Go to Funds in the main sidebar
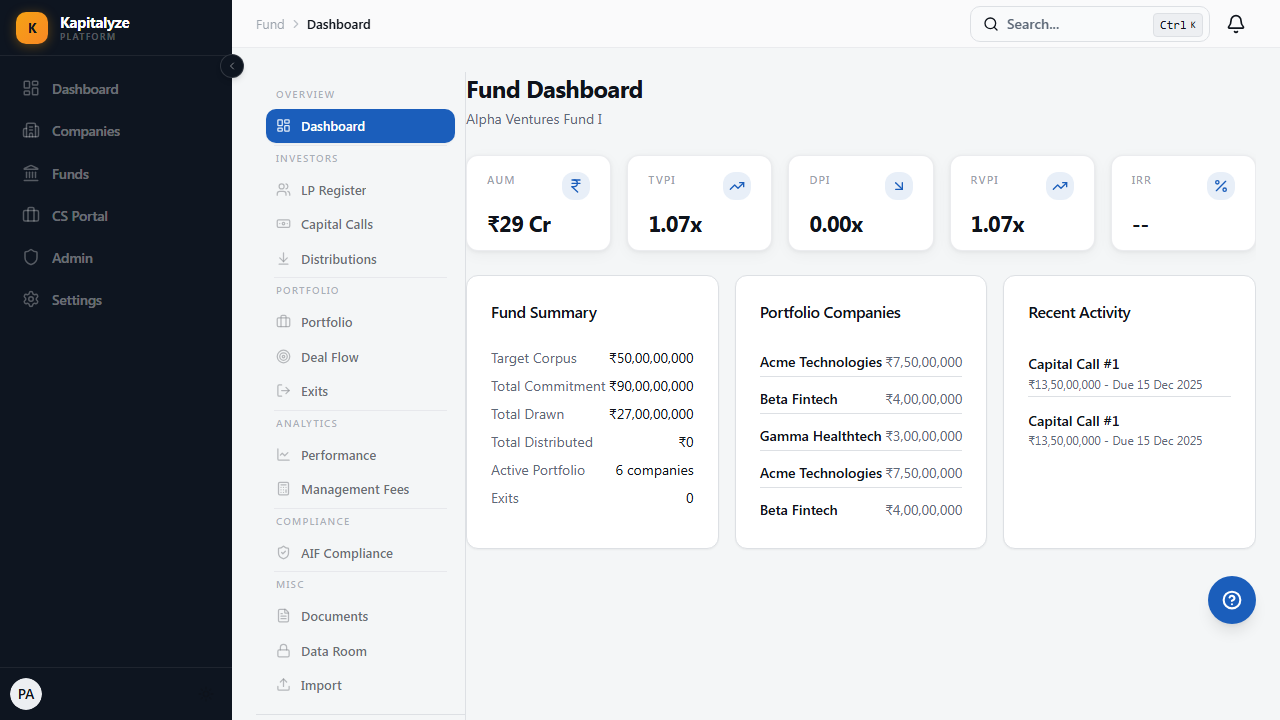 (x=116, y=174)
